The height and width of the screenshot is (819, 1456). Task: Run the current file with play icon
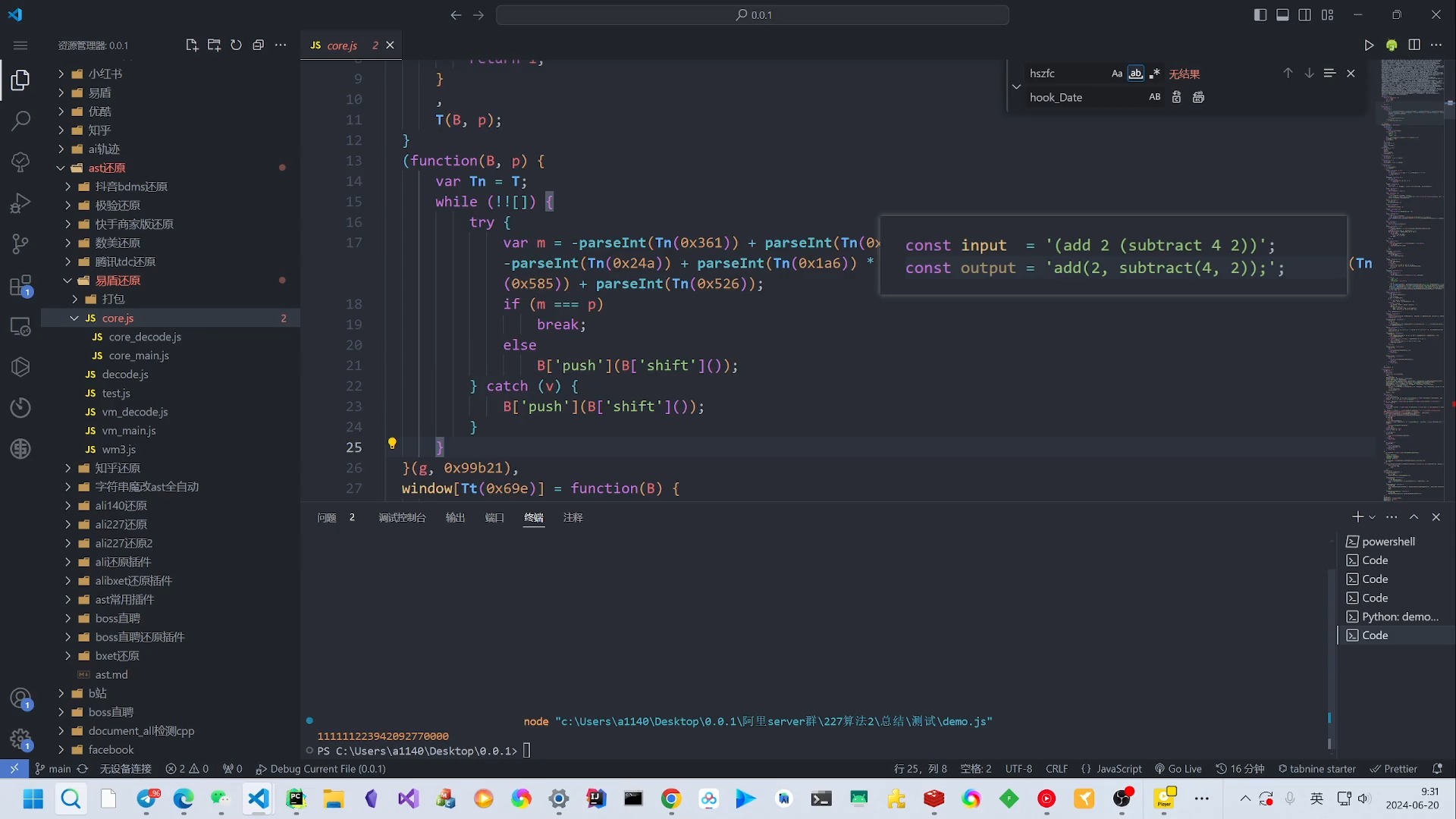pos(1369,45)
